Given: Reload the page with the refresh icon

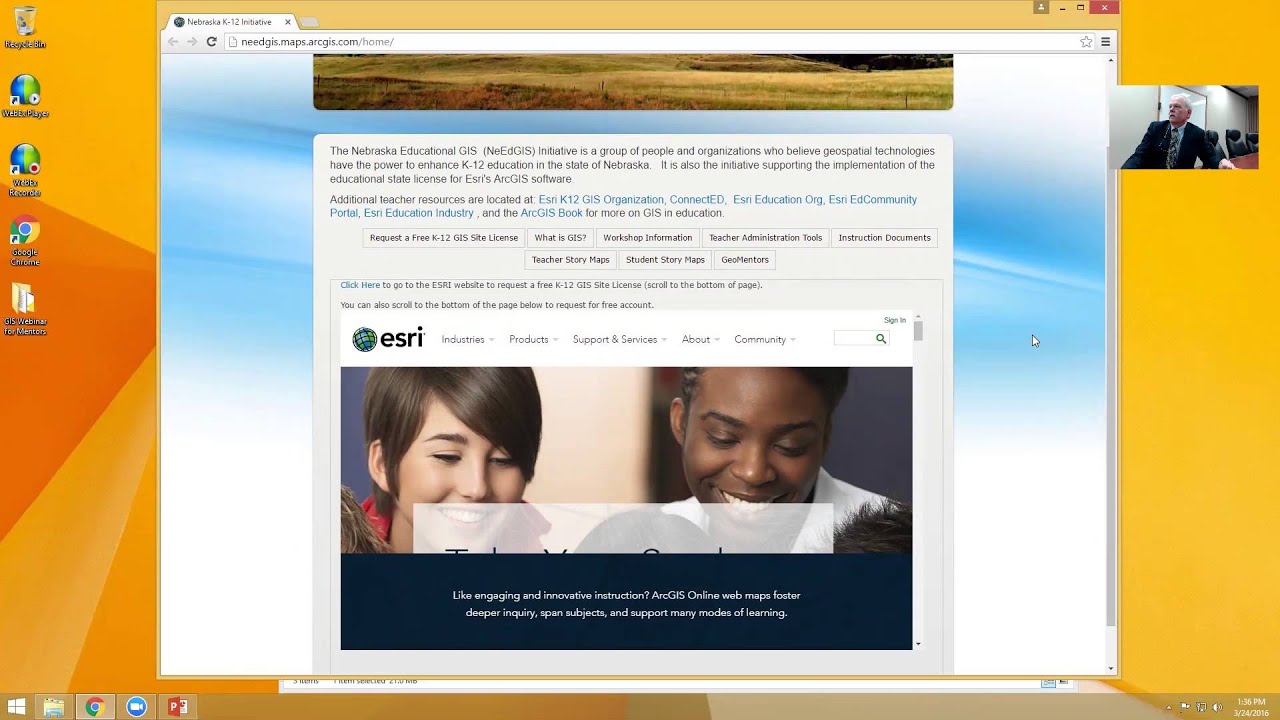Looking at the screenshot, I should pos(211,42).
